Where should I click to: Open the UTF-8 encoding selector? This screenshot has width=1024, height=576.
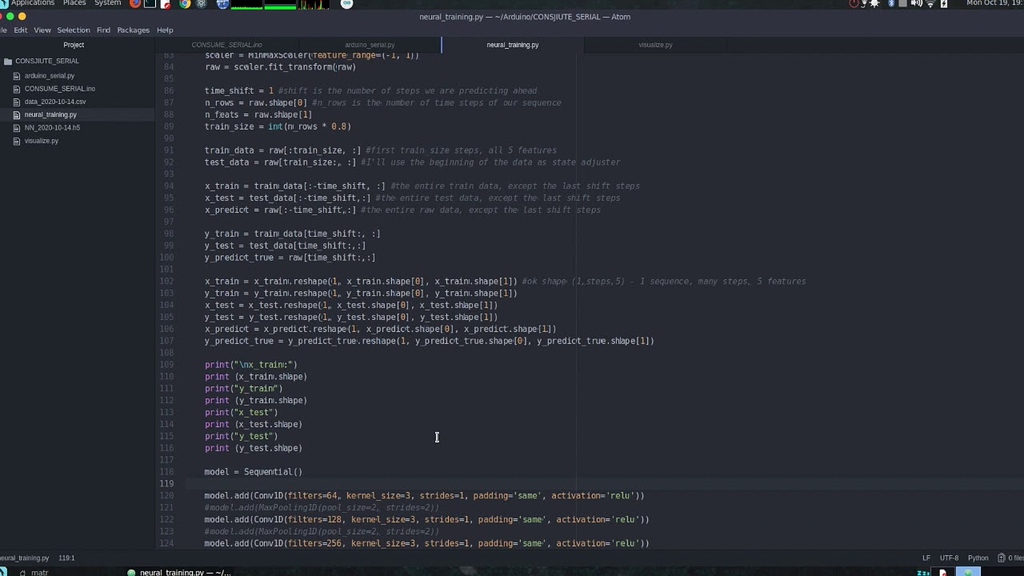point(950,558)
